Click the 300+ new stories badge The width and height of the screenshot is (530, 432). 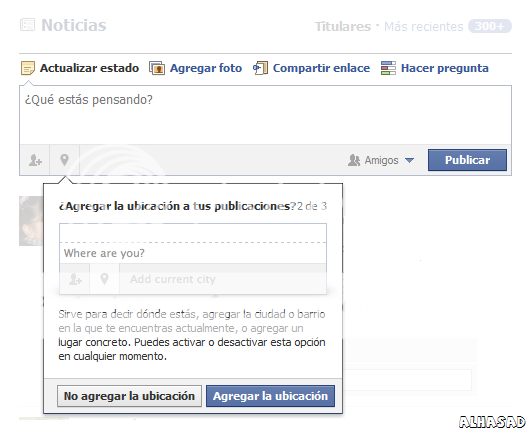click(x=490, y=26)
